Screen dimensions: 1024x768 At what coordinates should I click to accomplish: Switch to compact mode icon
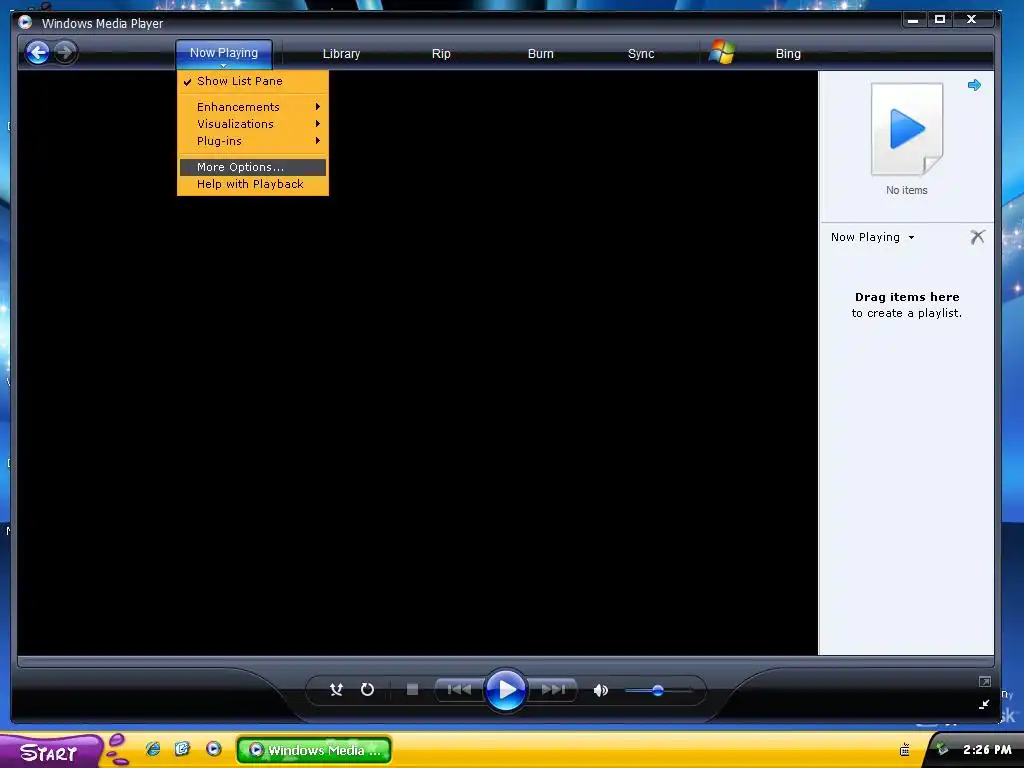985,704
